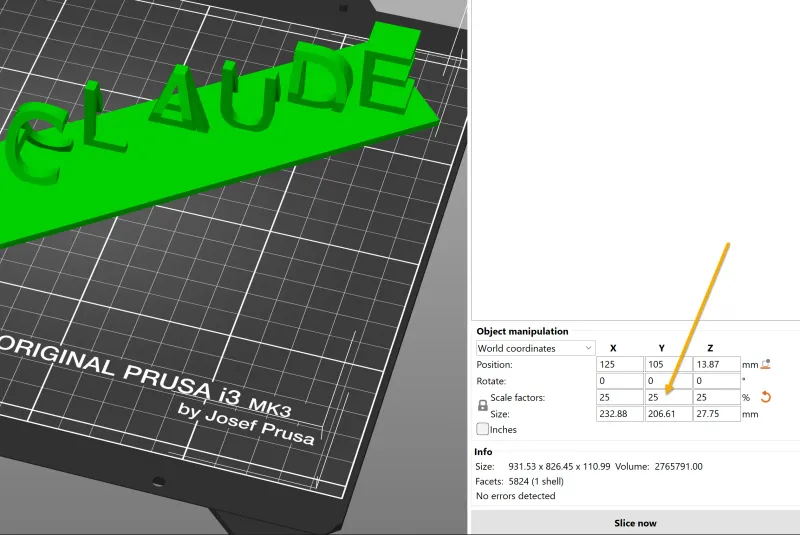Click the Position Z field showing 13.87

(x=716, y=364)
